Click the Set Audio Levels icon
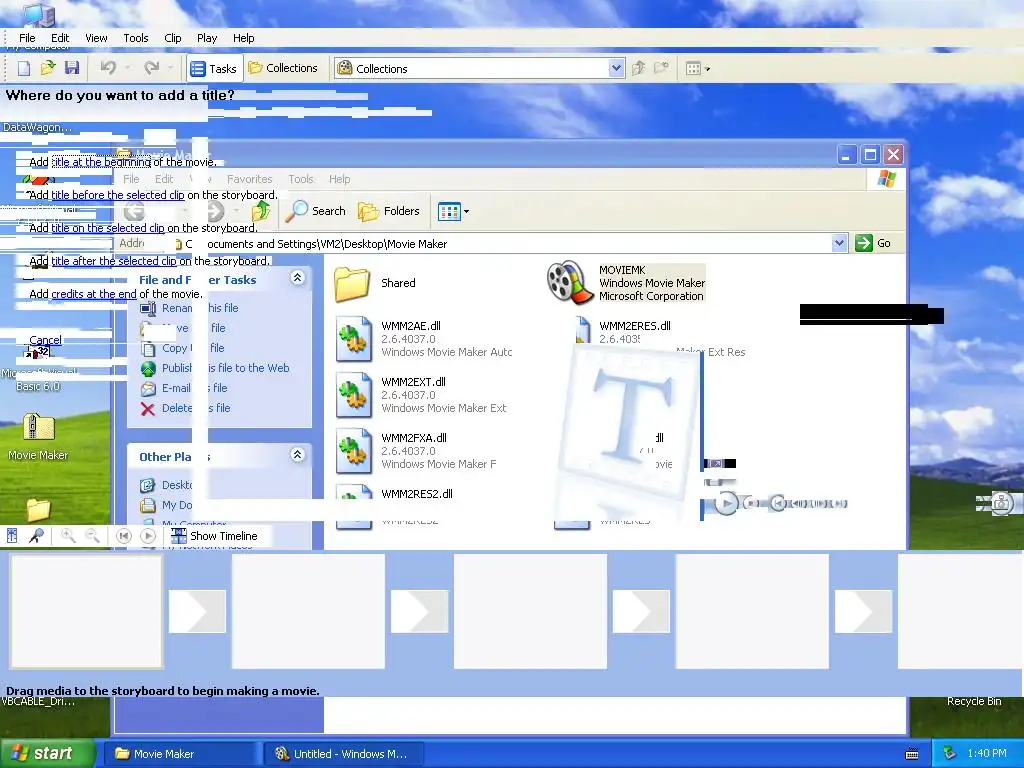This screenshot has width=1024, height=768. click(12, 536)
